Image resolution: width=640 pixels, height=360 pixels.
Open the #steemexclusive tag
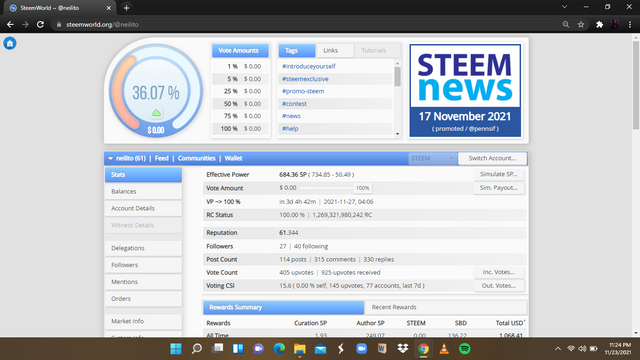click(x=305, y=79)
